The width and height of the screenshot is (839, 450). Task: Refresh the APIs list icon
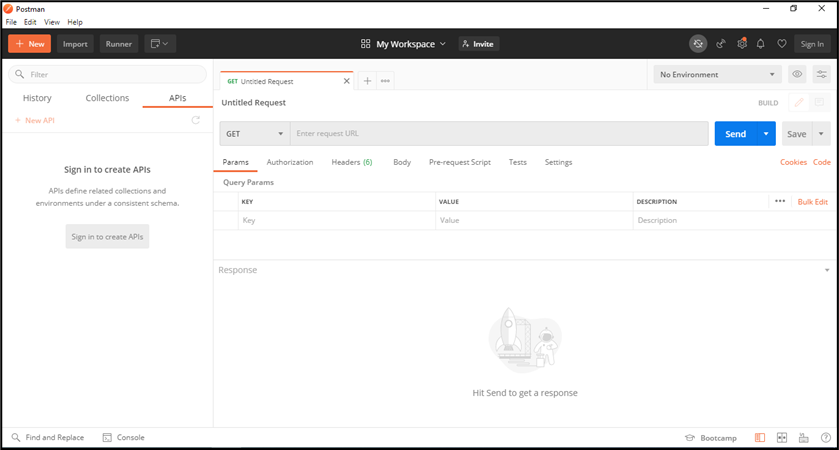pyautogui.click(x=196, y=120)
